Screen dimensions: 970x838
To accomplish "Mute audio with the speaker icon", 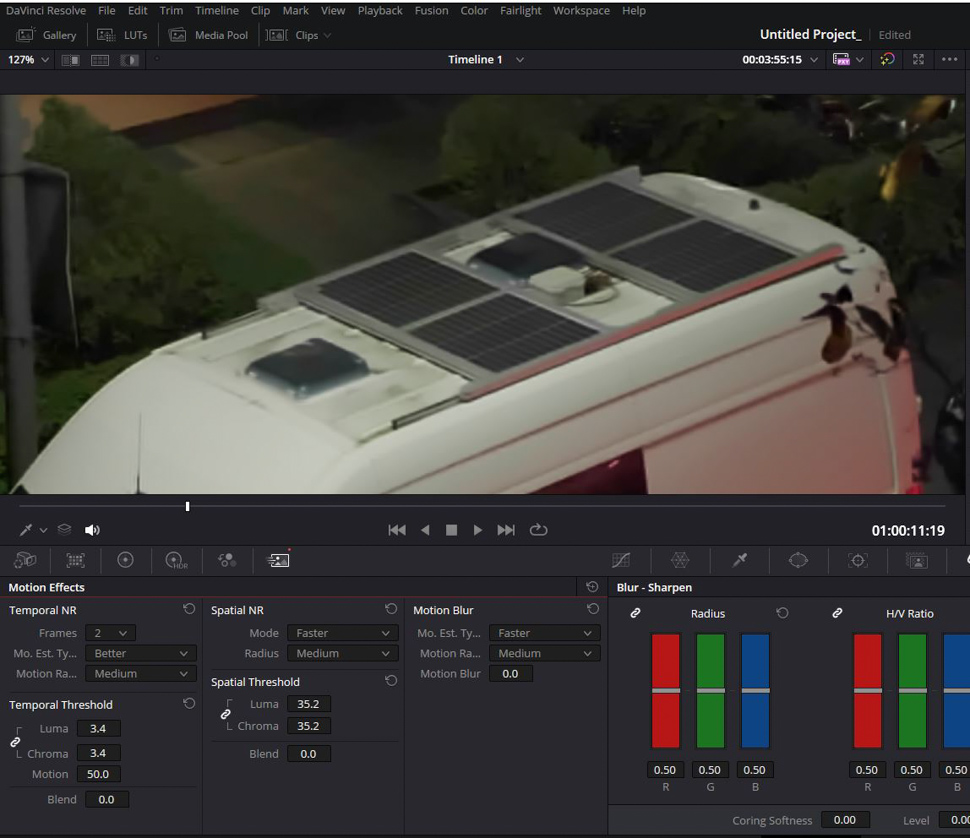I will coord(92,530).
